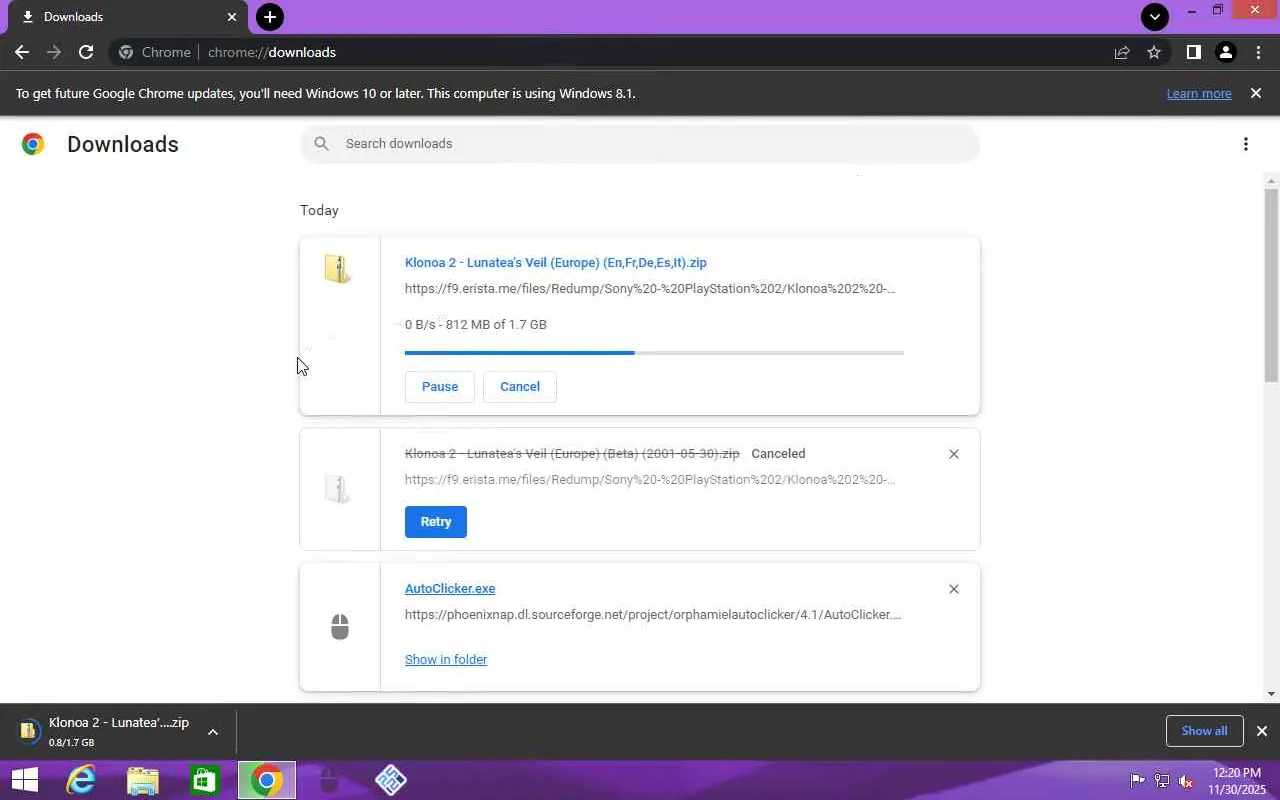Remove the AutoClicker.exe entry from list
Screen dimensions: 1280x800
tap(954, 589)
